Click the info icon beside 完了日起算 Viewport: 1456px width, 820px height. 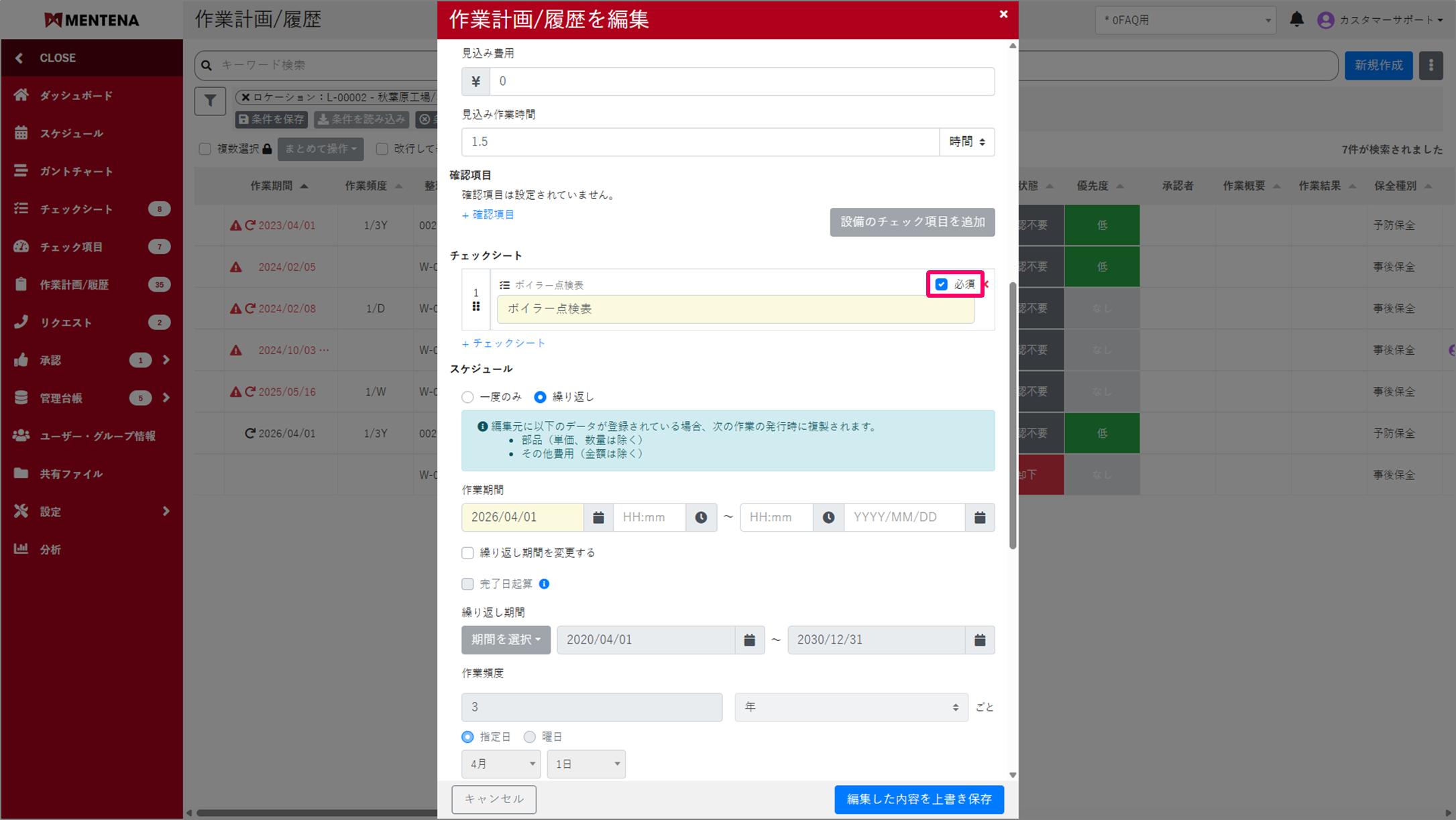(544, 584)
